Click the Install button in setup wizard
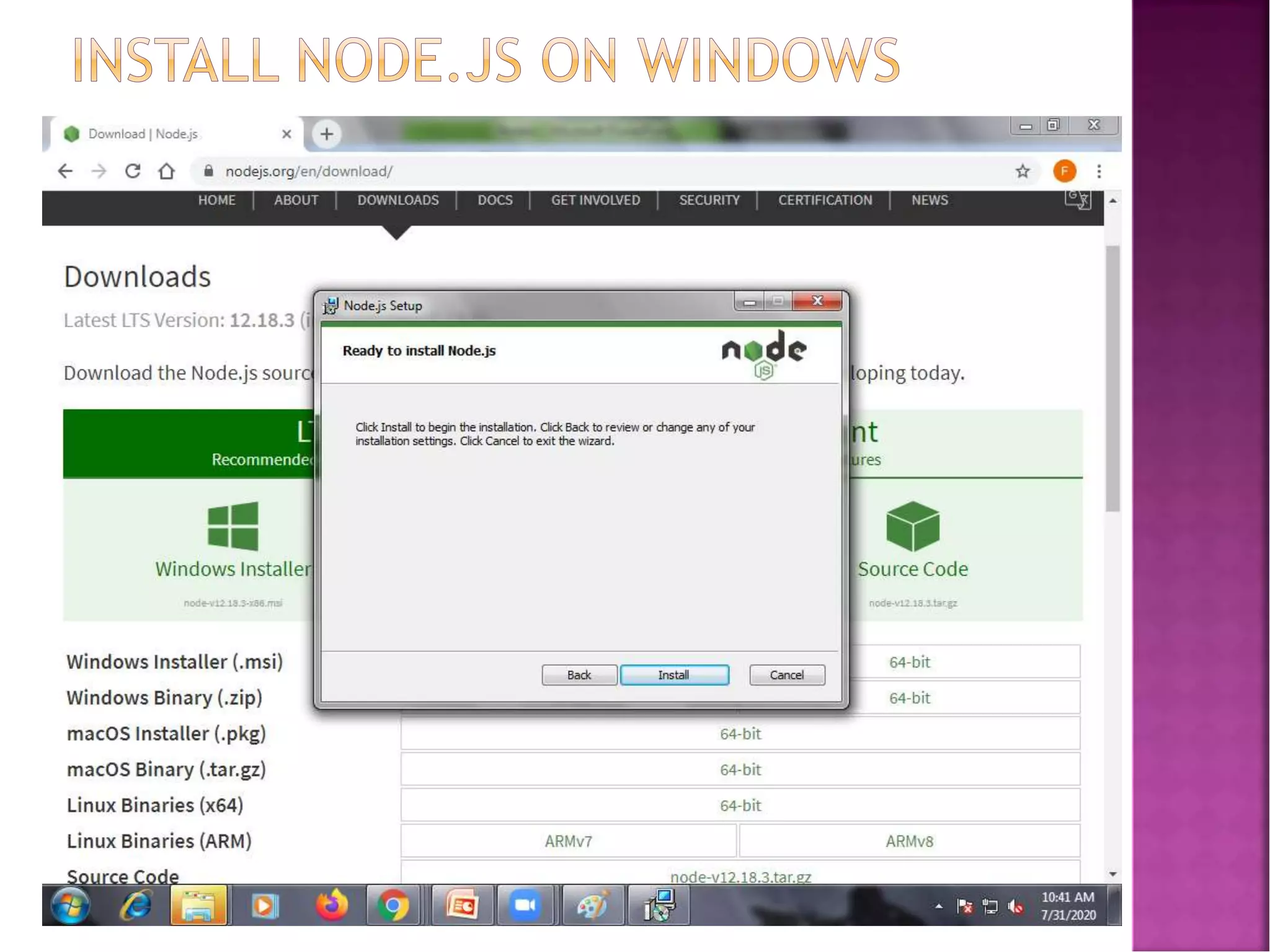This screenshot has height=952, width=1270. click(x=674, y=675)
